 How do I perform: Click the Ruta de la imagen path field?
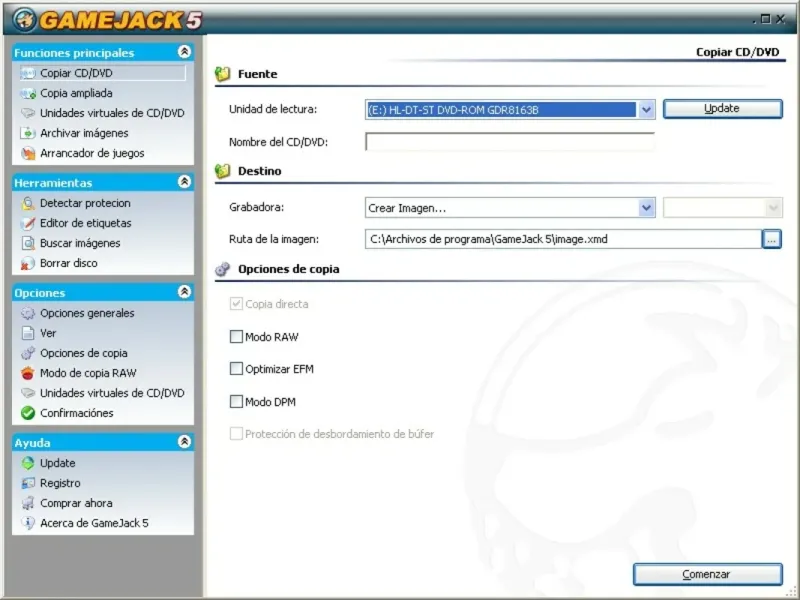[563, 239]
